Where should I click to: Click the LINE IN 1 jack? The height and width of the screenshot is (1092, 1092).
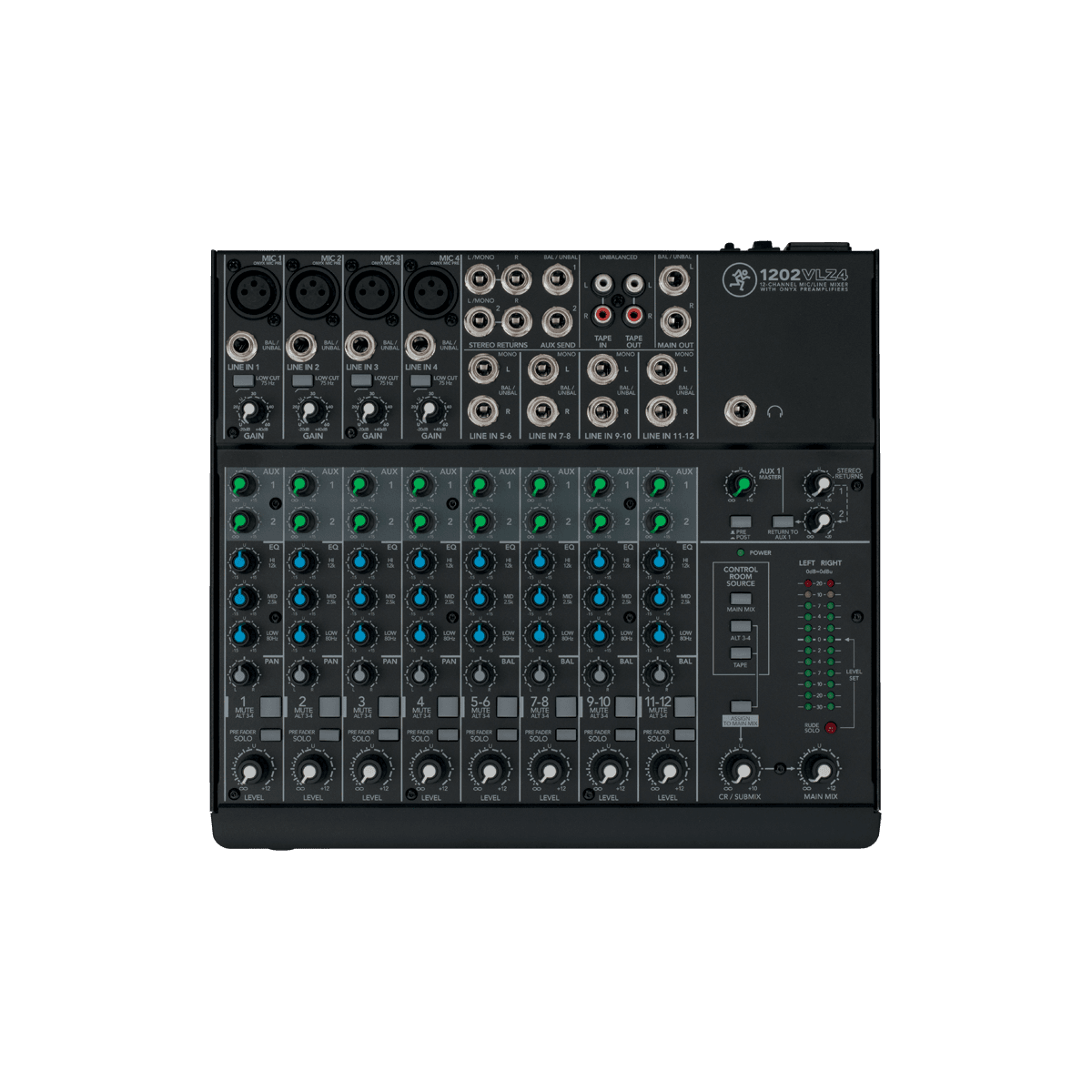click(x=243, y=347)
